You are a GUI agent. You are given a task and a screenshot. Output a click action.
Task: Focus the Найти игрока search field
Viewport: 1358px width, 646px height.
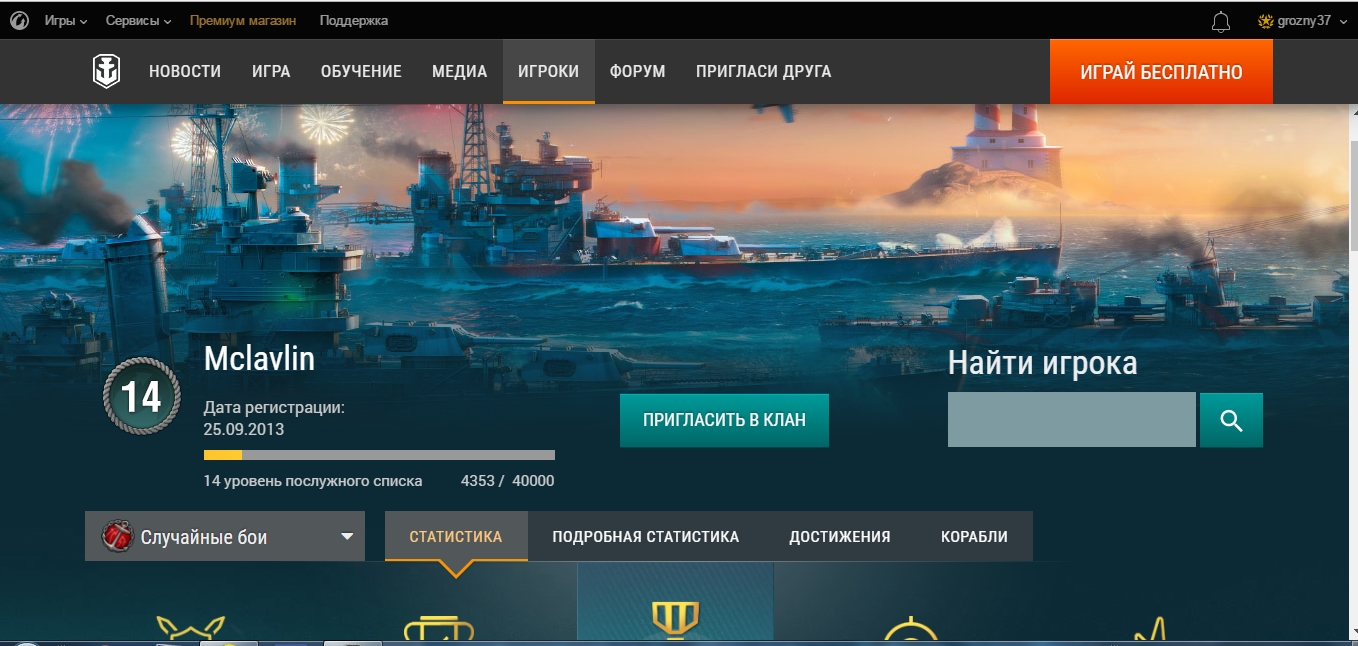1071,420
